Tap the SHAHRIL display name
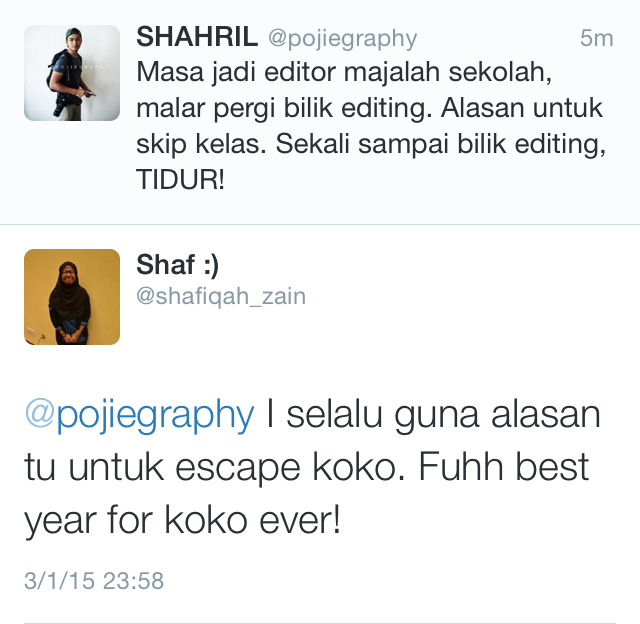The width and height of the screenshot is (640, 624). (x=197, y=37)
